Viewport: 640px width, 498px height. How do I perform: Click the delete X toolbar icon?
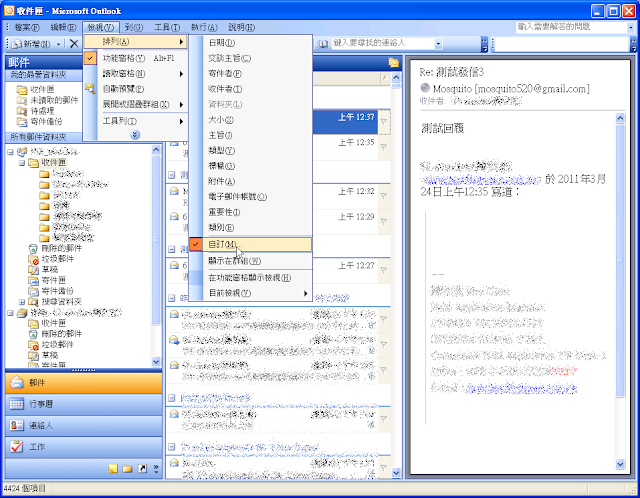coord(74,44)
